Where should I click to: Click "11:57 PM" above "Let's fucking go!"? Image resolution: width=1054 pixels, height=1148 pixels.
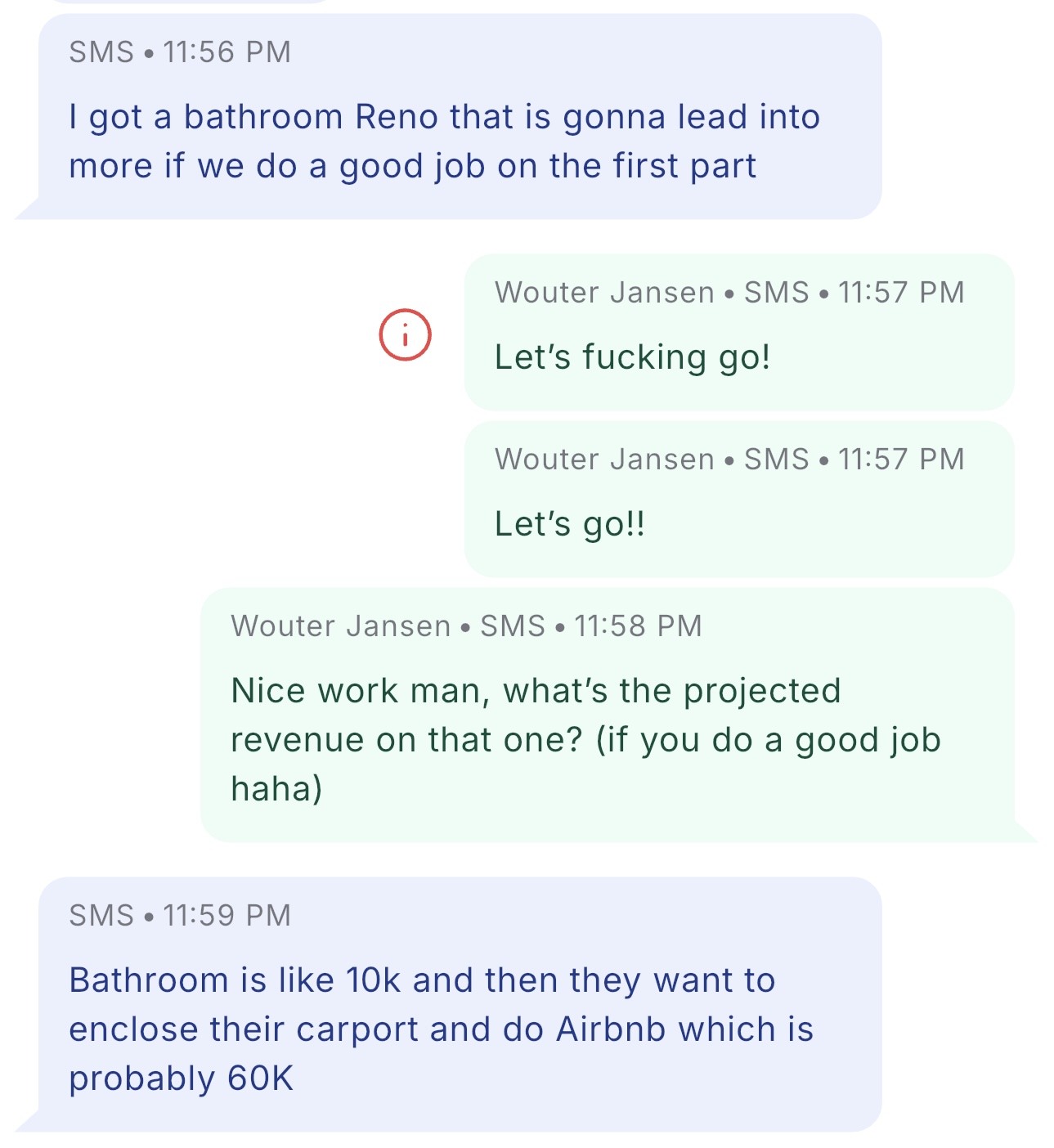901,293
